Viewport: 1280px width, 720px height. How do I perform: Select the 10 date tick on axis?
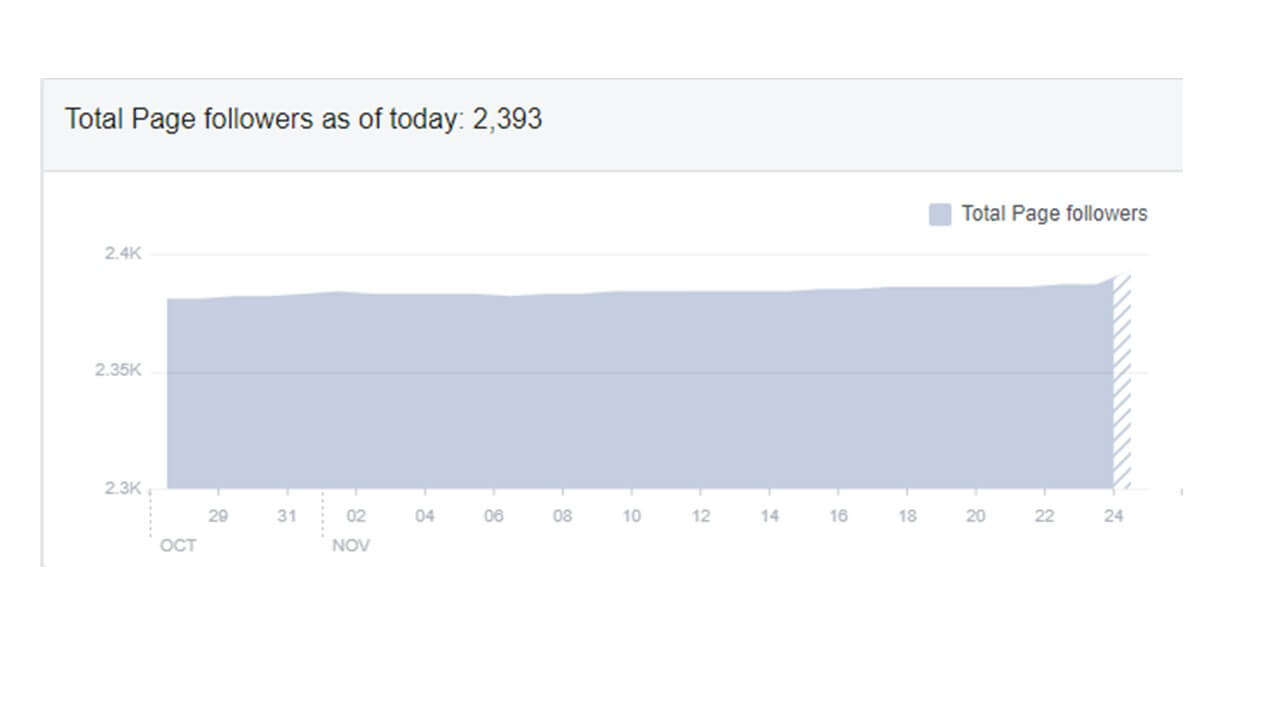click(x=631, y=516)
